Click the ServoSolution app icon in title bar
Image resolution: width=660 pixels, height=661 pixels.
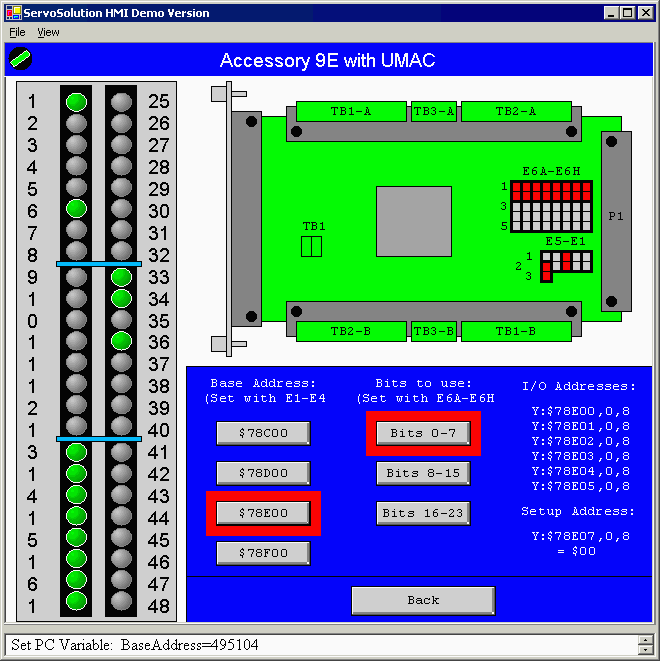[11, 13]
